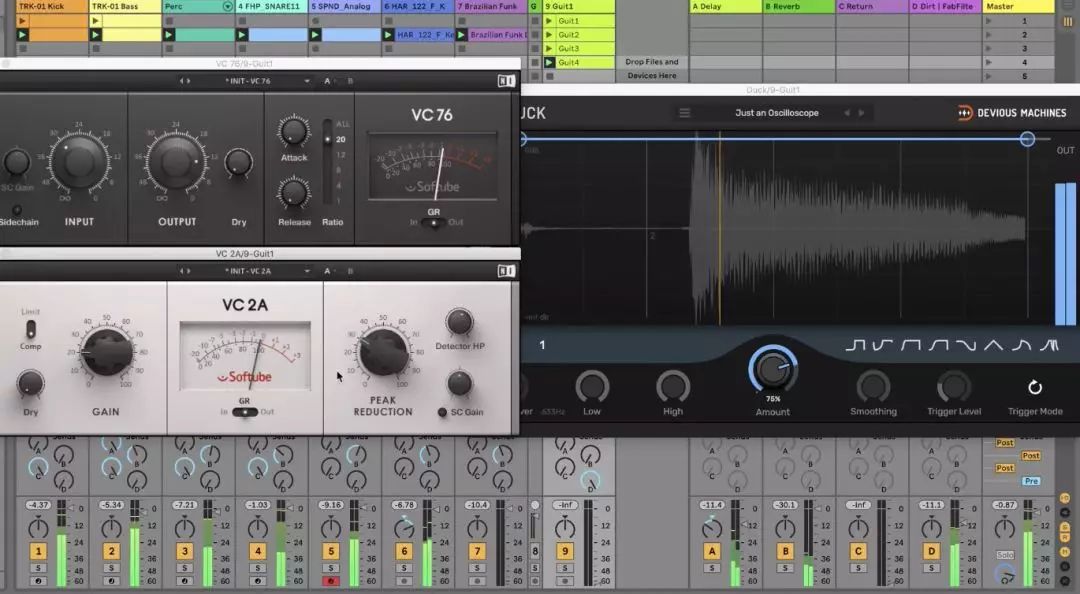Click the Trigger Mode cycle icon

click(x=1035, y=387)
